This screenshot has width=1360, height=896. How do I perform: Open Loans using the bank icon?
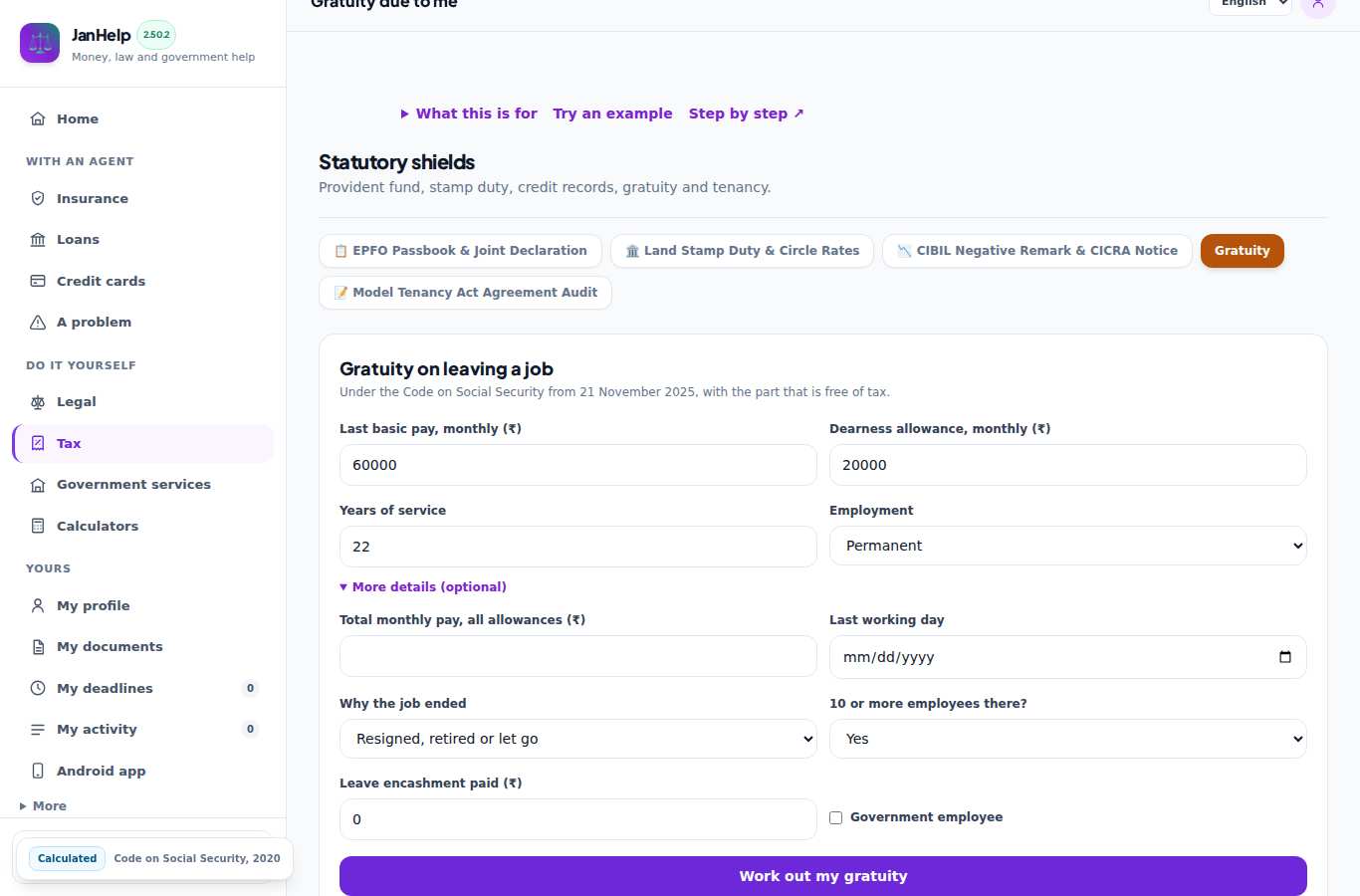[x=38, y=239]
